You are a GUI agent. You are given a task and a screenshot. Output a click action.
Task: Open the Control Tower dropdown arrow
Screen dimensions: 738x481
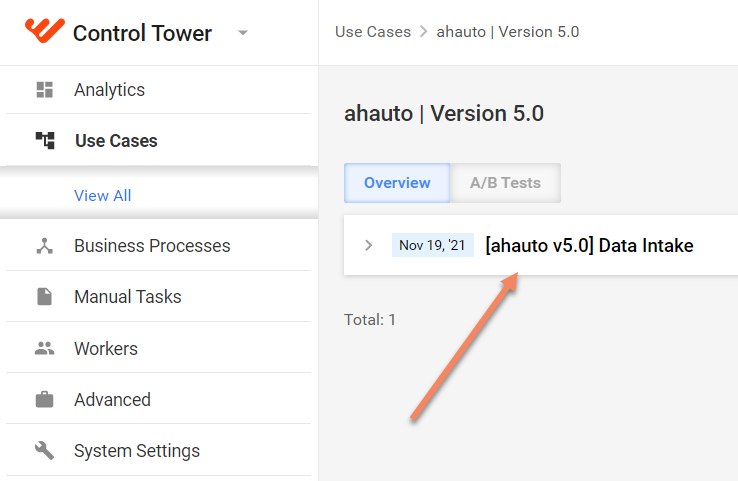coord(243,33)
